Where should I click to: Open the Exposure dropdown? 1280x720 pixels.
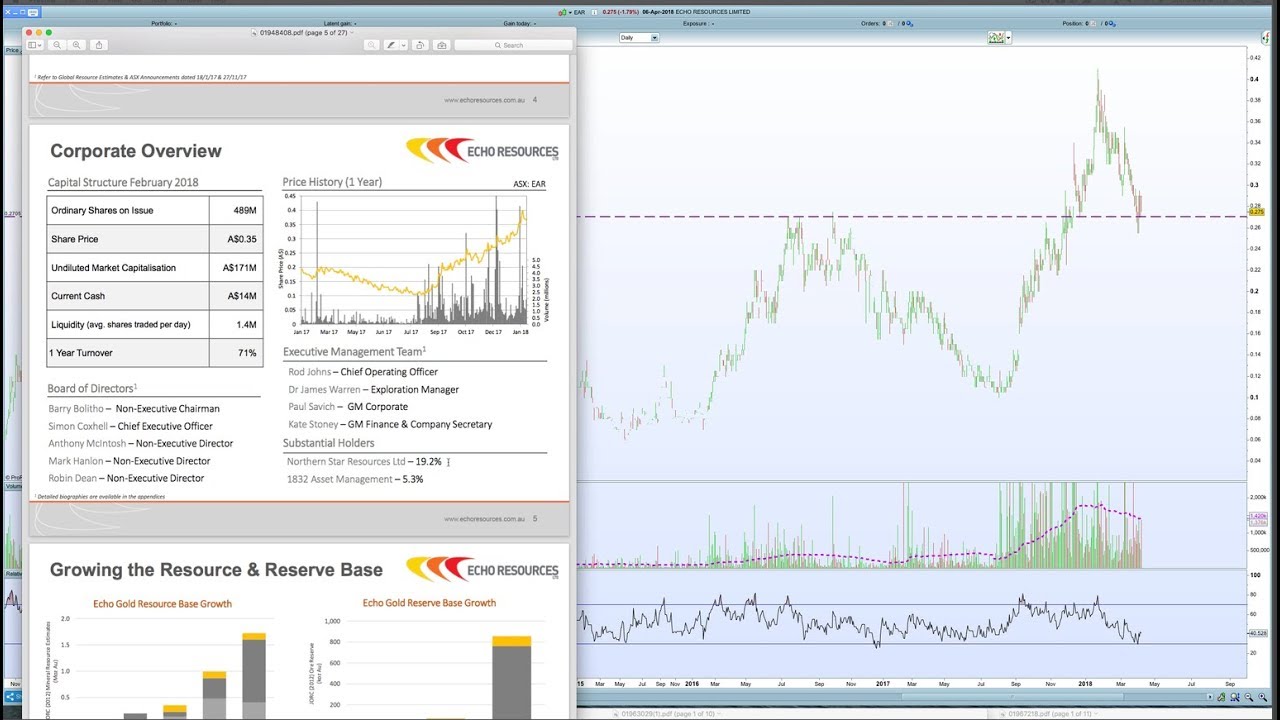pos(697,23)
